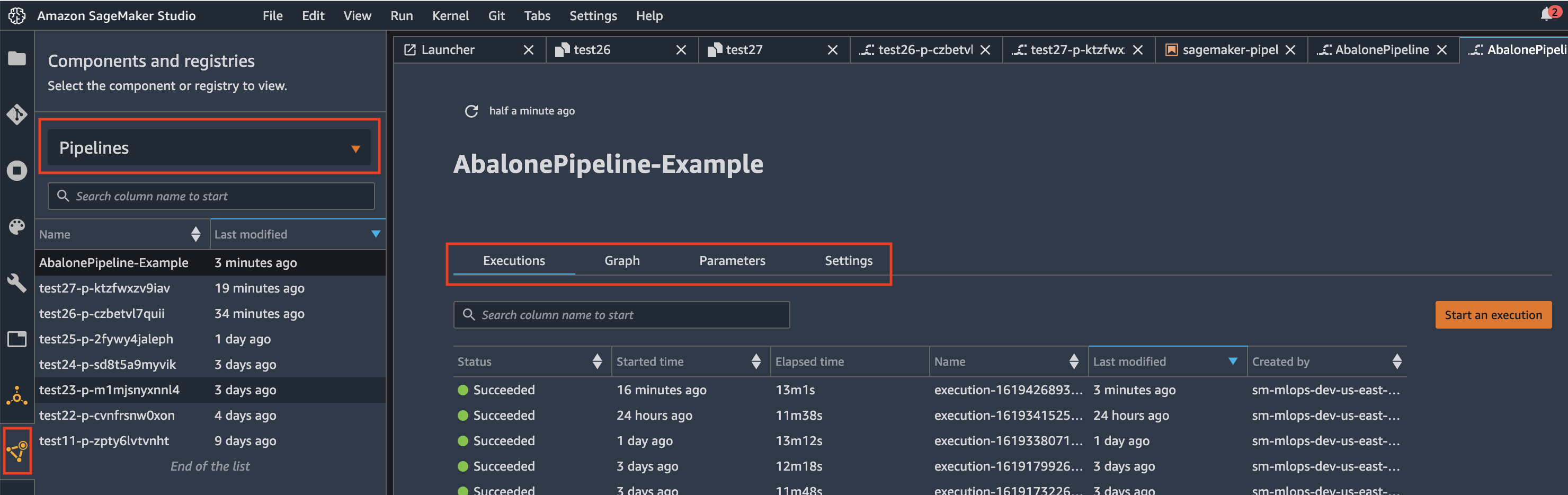Image resolution: width=1568 pixels, height=495 pixels.
Task: Open the Help menu
Action: (x=649, y=16)
